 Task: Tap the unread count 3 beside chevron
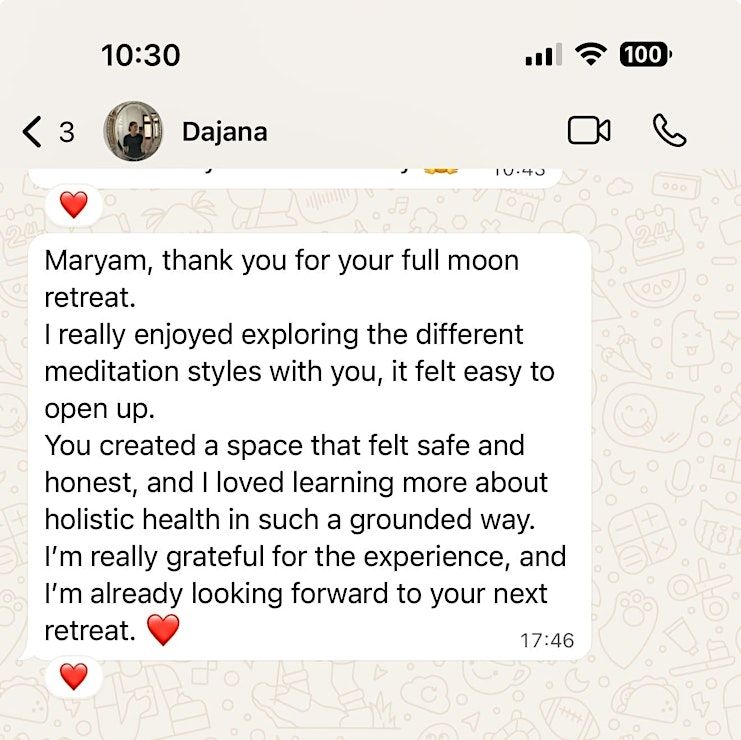point(67,132)
